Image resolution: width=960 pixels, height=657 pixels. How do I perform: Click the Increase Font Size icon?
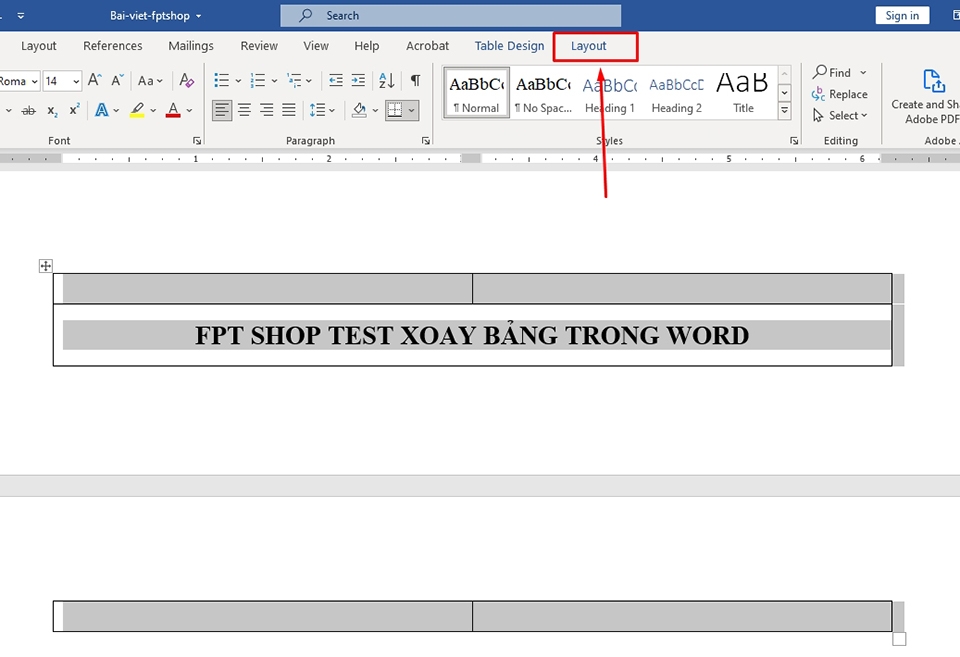pyautogui.click(x=95, y=79)
